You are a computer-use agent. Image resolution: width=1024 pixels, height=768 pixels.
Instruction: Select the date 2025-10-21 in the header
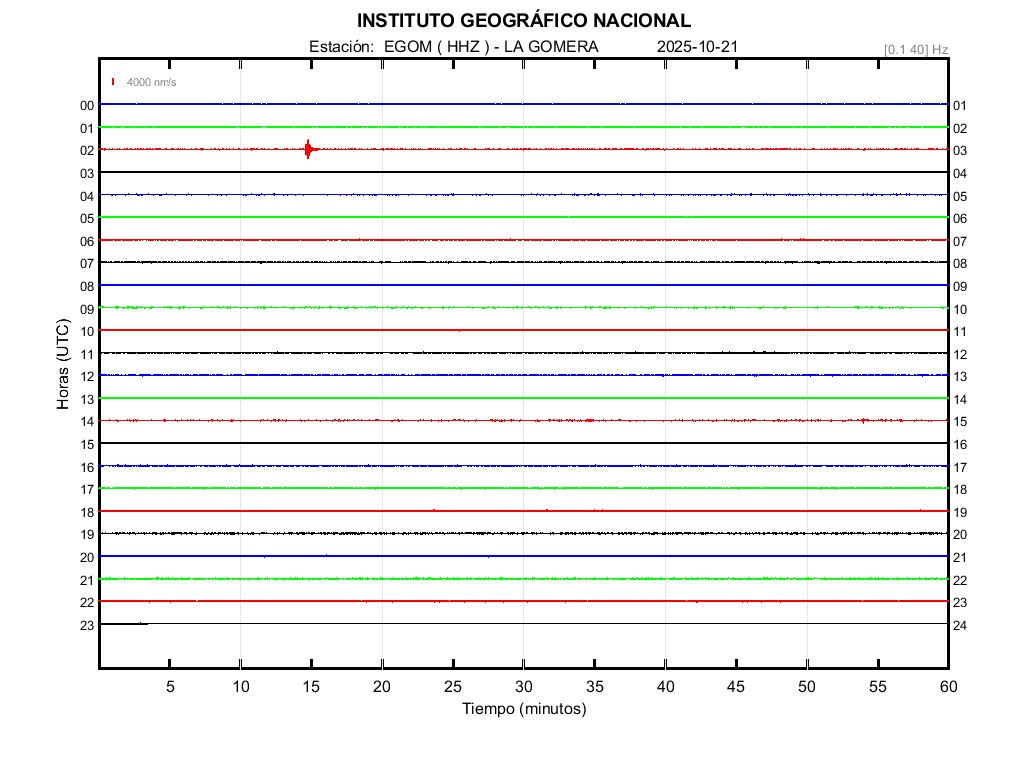pos(697,47)
